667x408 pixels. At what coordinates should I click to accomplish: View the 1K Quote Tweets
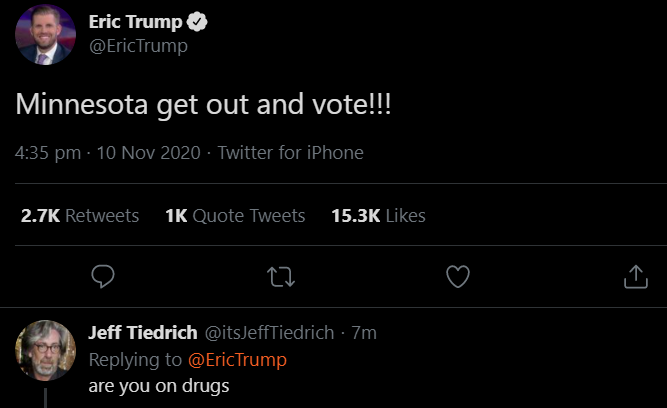click(235, 215)
